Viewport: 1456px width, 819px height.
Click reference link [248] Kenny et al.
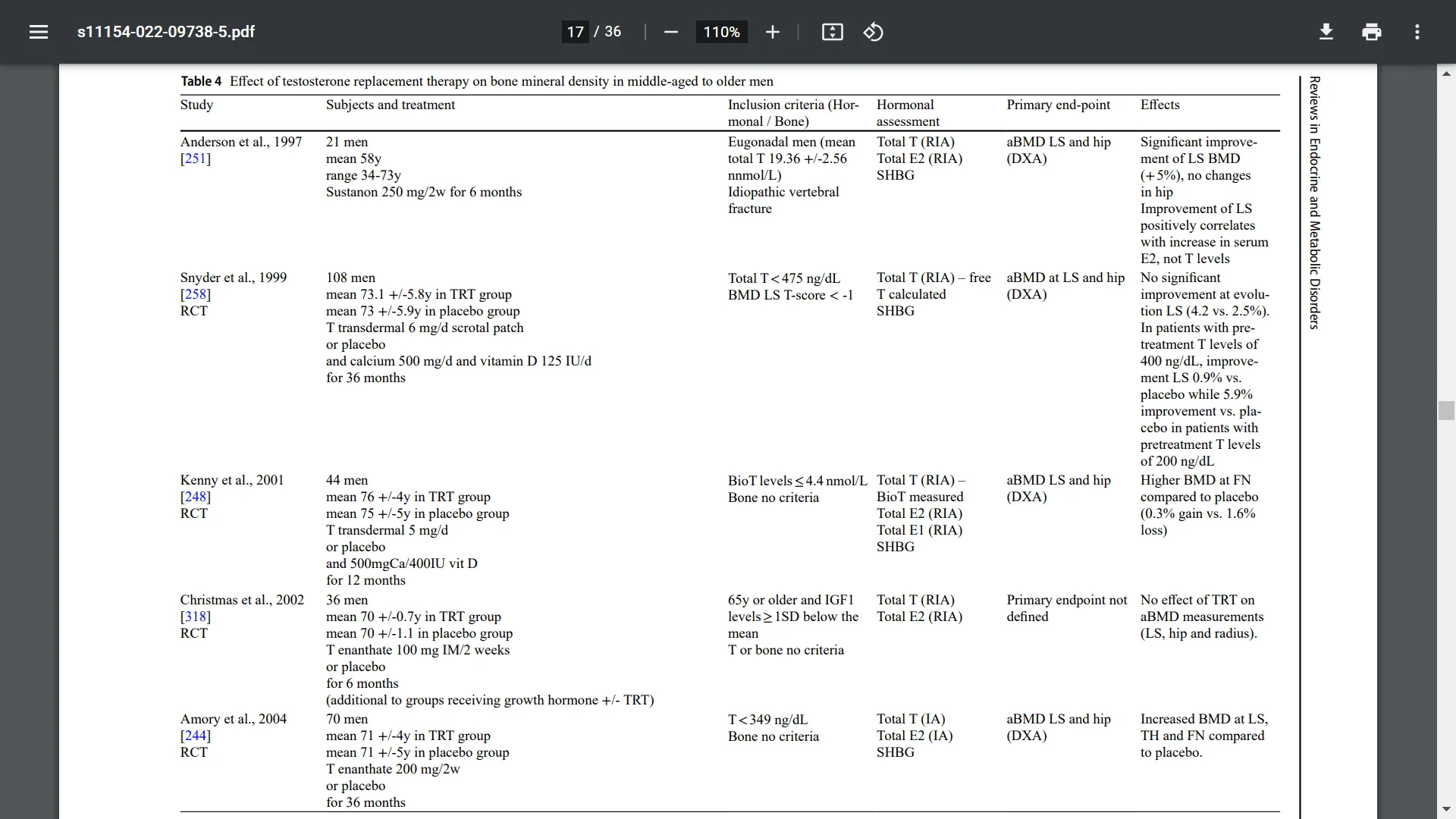(x=195, y=496)
